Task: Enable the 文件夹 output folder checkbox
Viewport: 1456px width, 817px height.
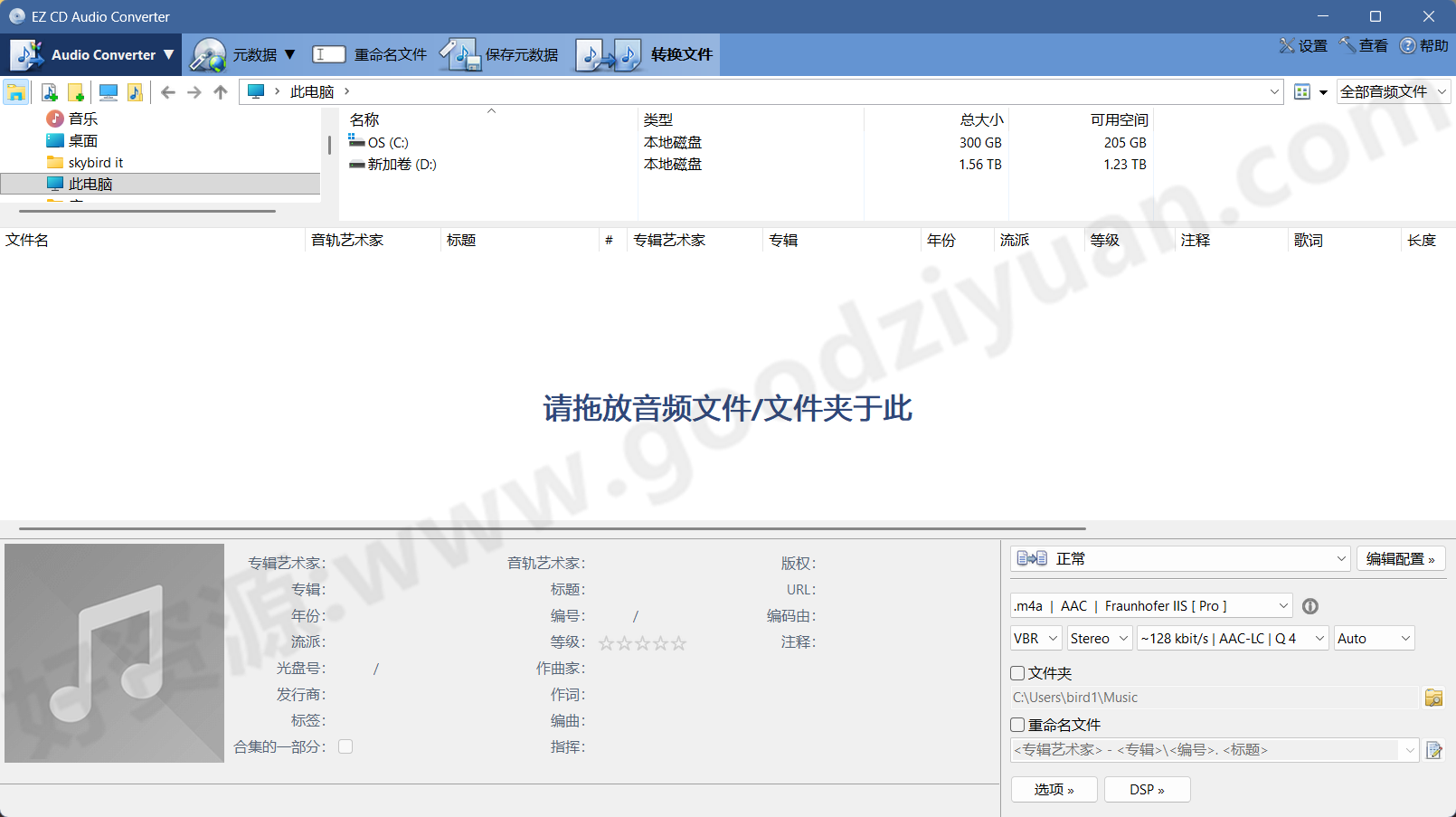Action: pos(1017,673)
